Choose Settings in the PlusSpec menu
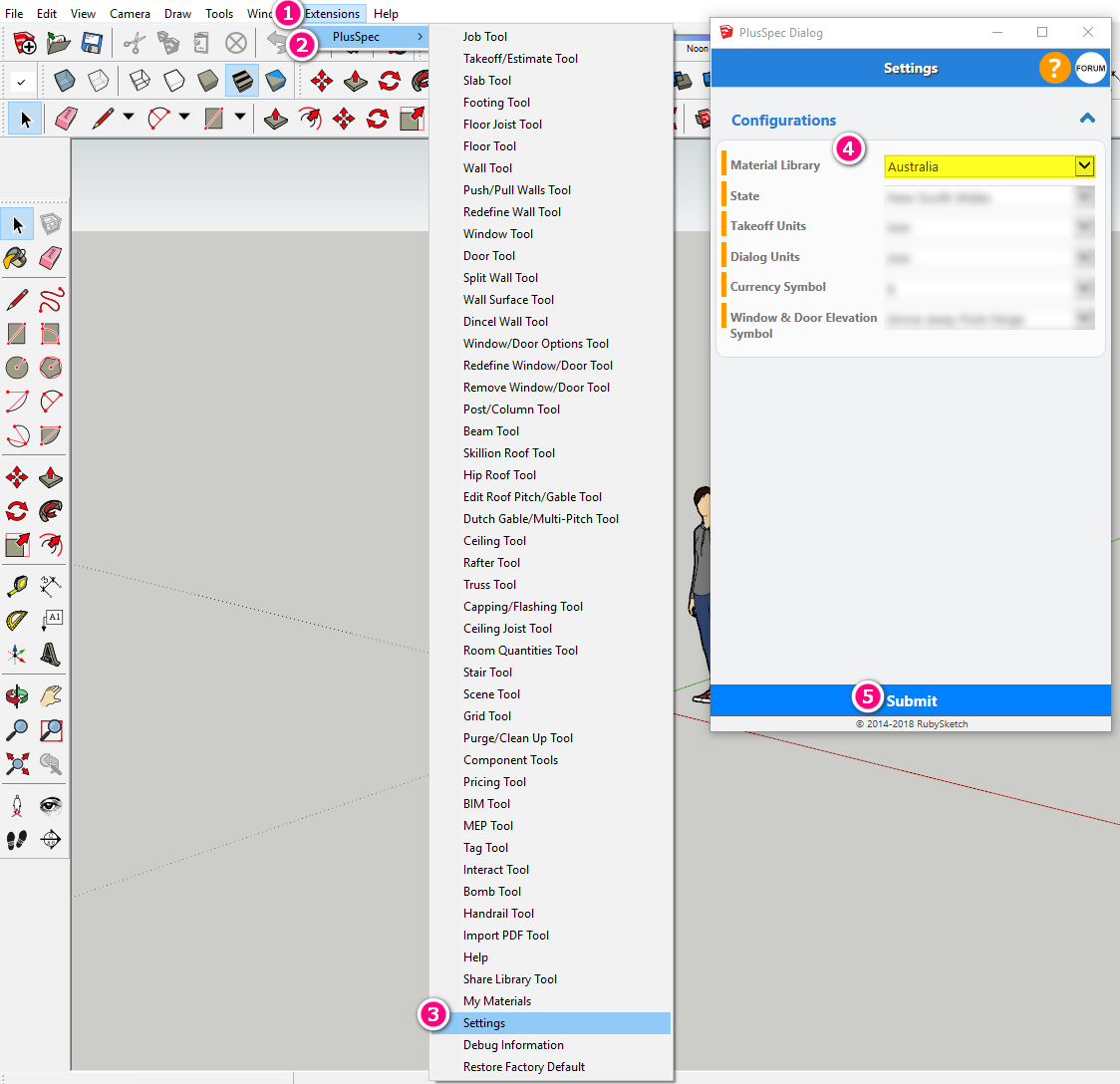The width and height of the screenshot is (1120, 1084). point(550,1023)
